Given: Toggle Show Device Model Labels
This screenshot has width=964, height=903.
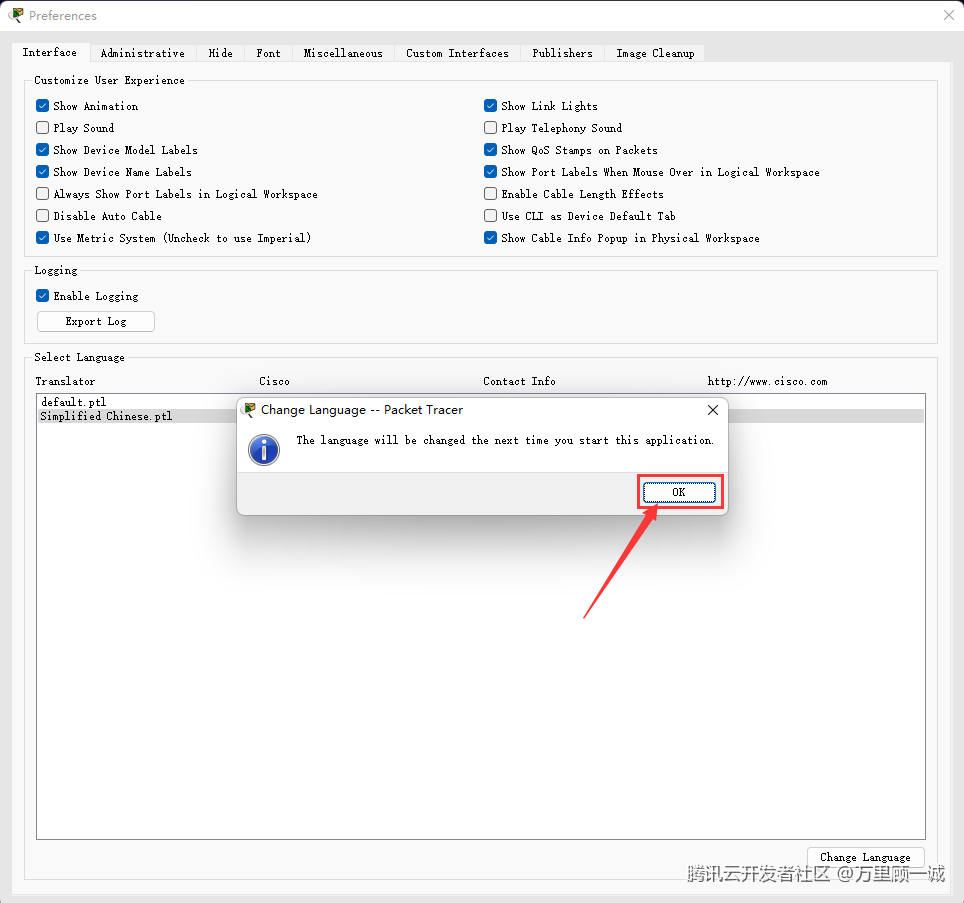Looking at the screenshot, I should (42, 150).
